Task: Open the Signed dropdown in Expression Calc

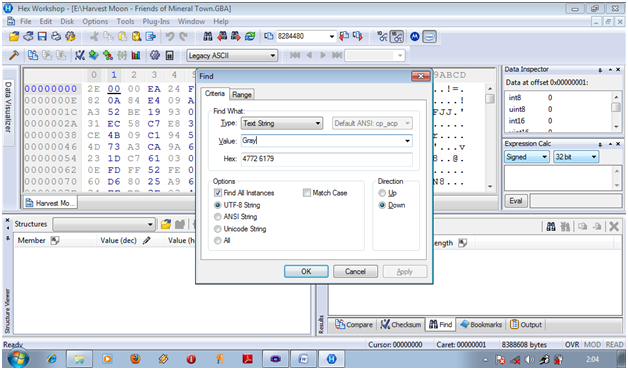Action: (526, 157)
